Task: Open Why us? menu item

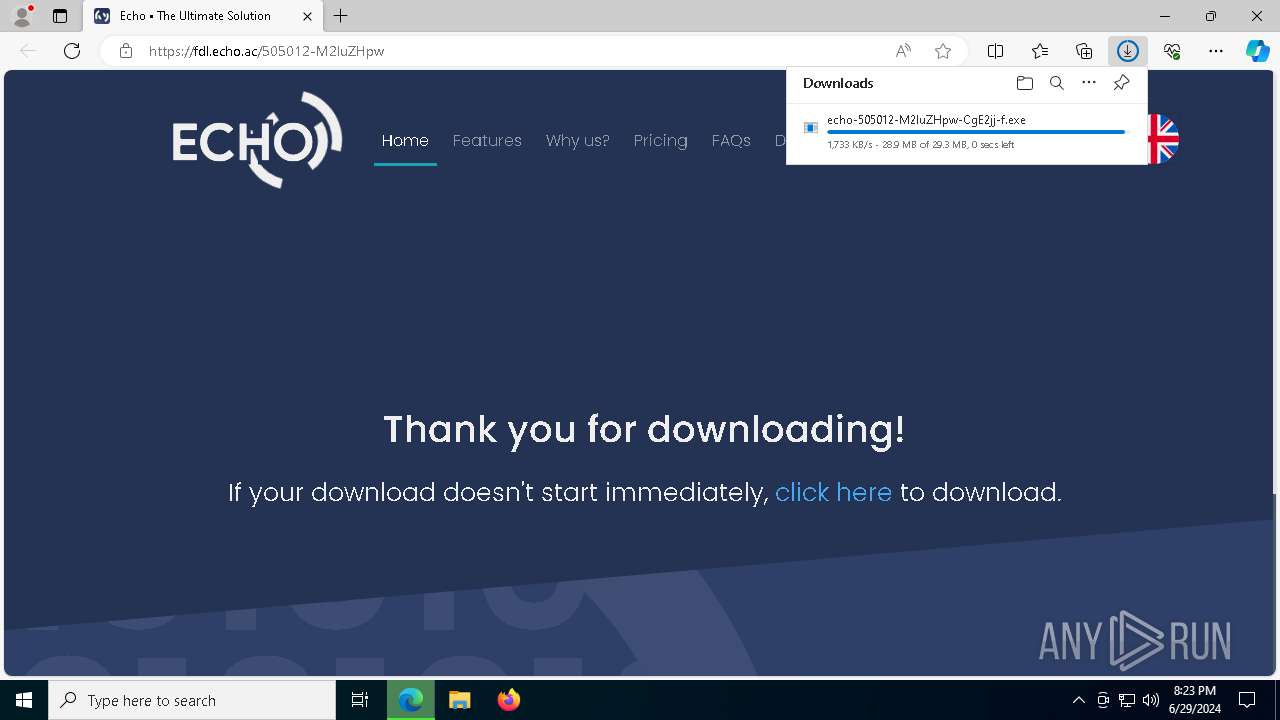Action: point(577,141)
